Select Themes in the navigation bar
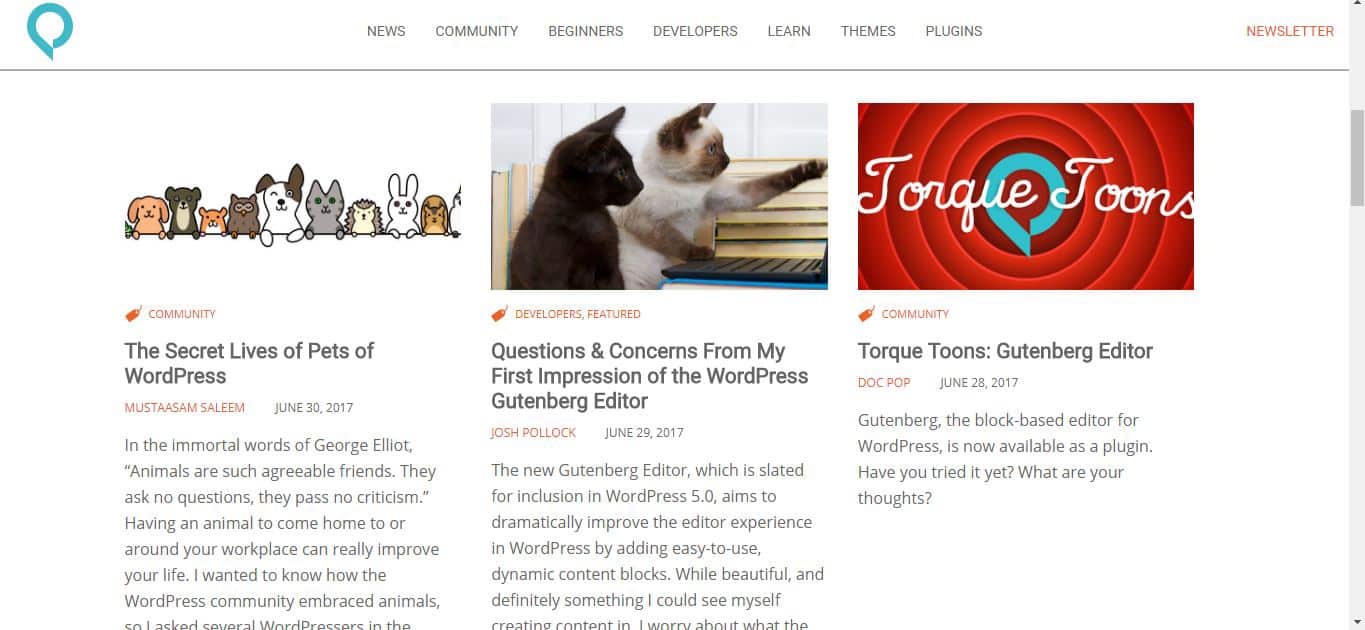The height and width of the screenshot is (630, 1365). 868,31
